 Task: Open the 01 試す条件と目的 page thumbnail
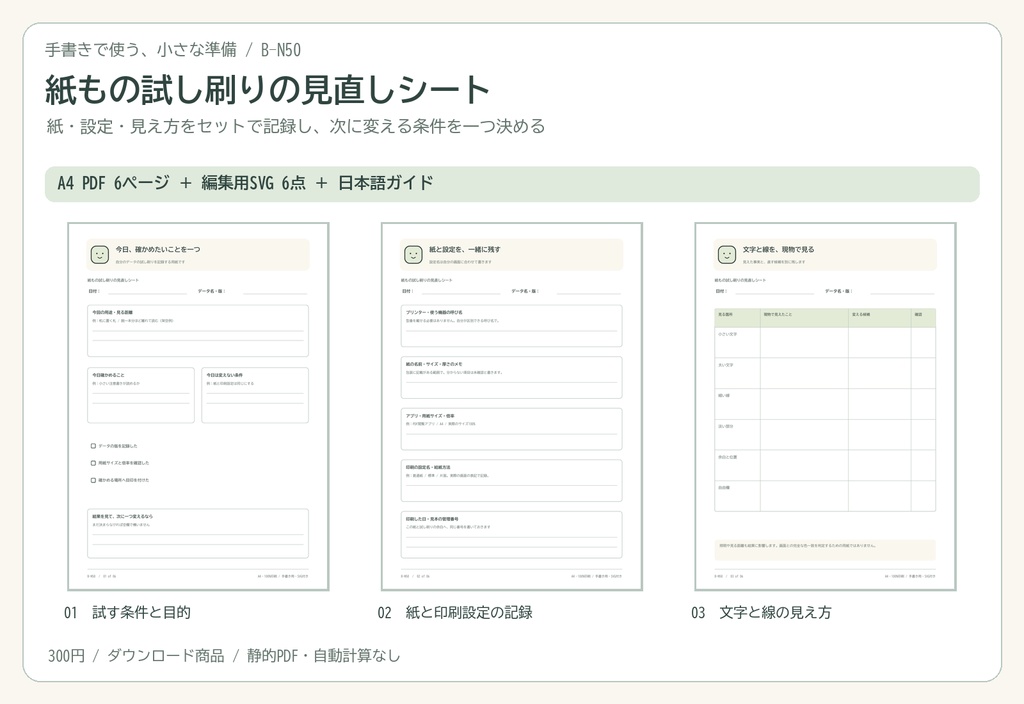click(x=198, y=406)
